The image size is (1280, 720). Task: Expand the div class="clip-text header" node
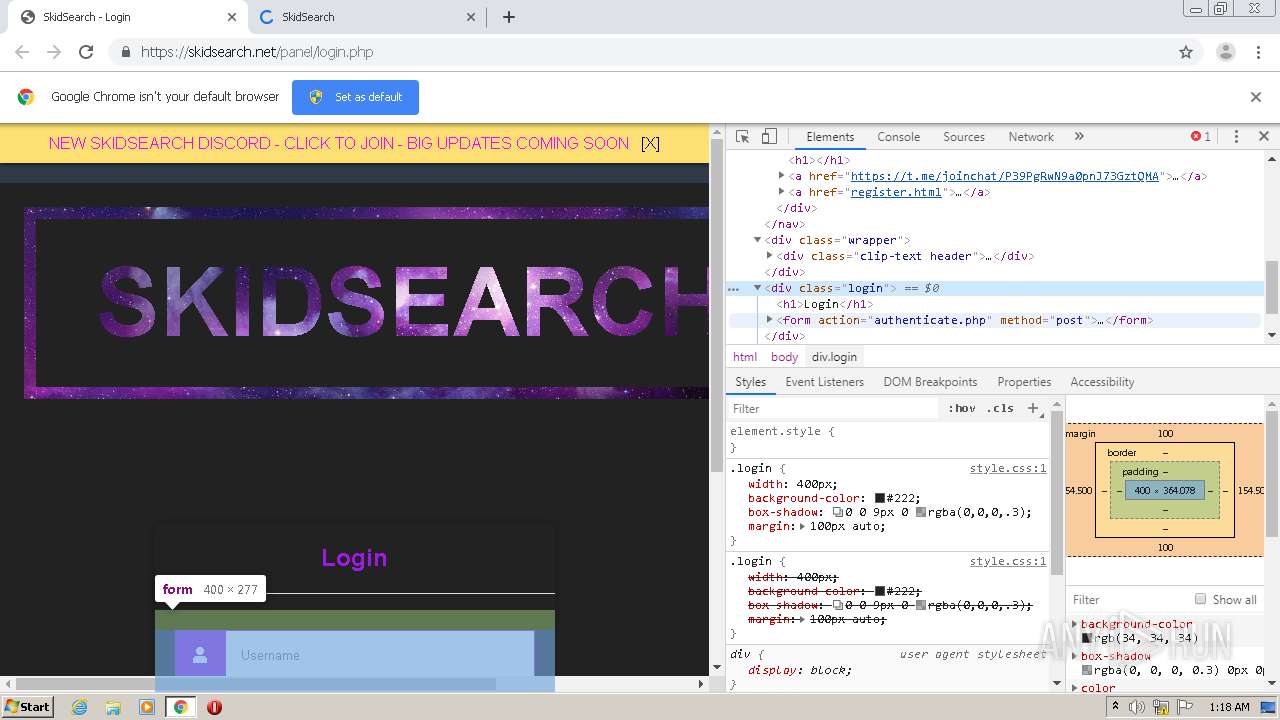[769, 256]
